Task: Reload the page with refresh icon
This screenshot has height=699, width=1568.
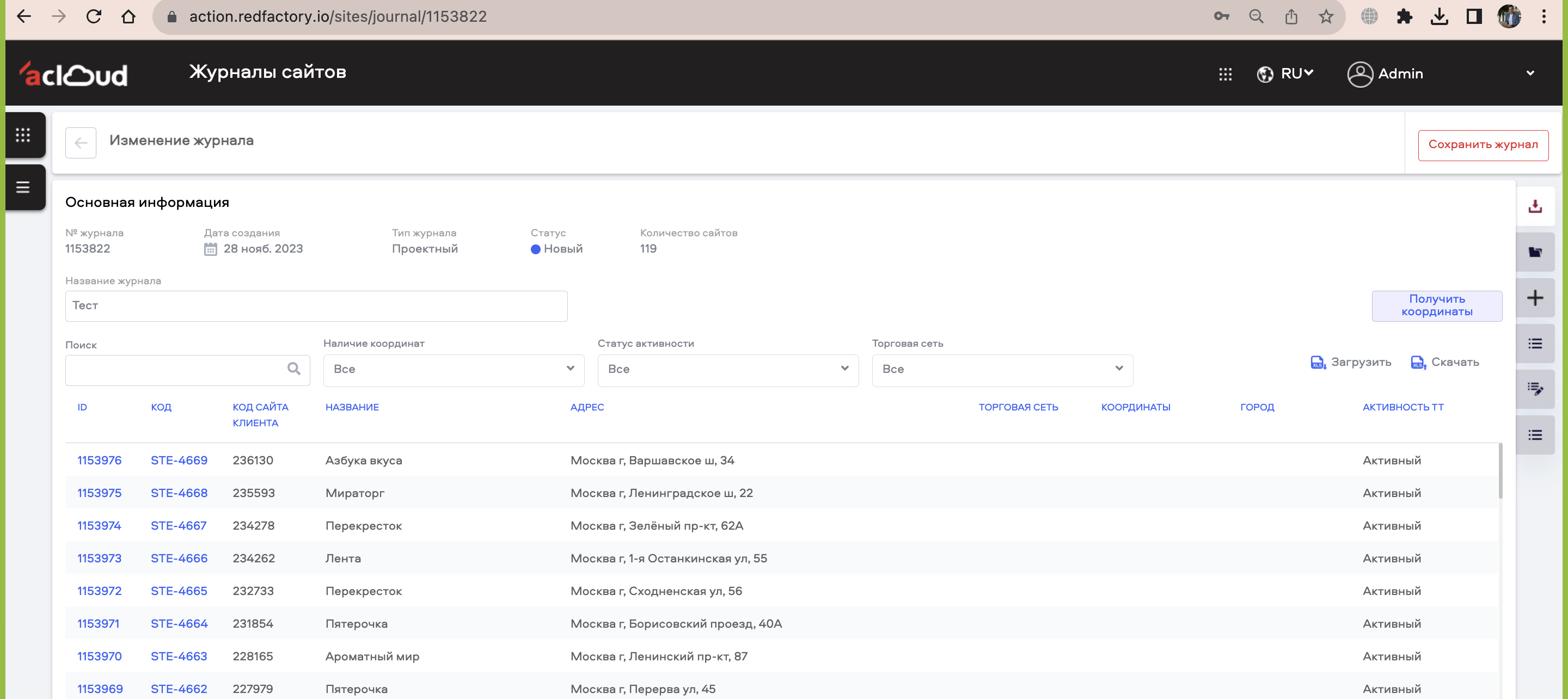Action: (x=94, y=16)
